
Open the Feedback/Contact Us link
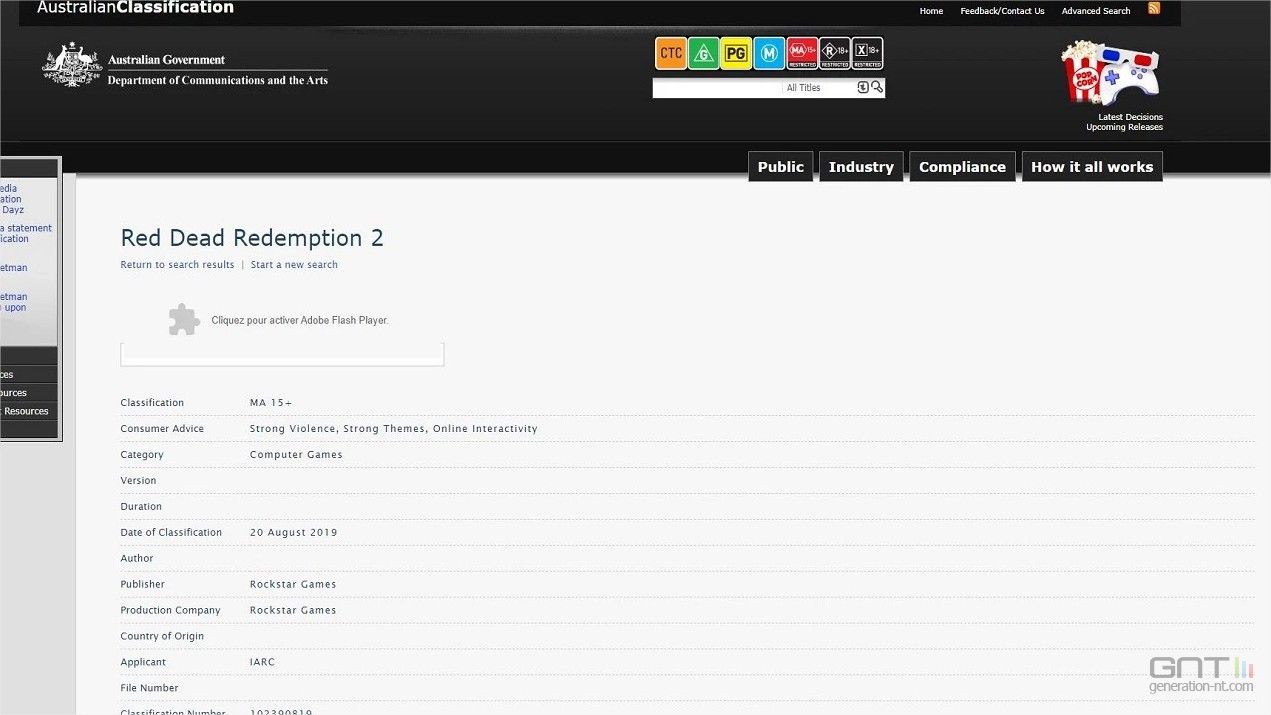click(1002, 11)
